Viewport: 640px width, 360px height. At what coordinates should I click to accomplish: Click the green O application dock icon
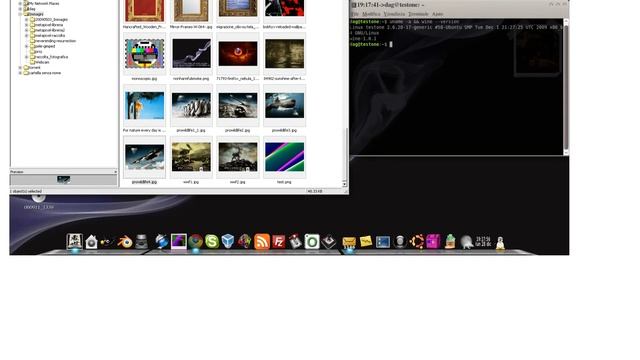click(312, 242)
